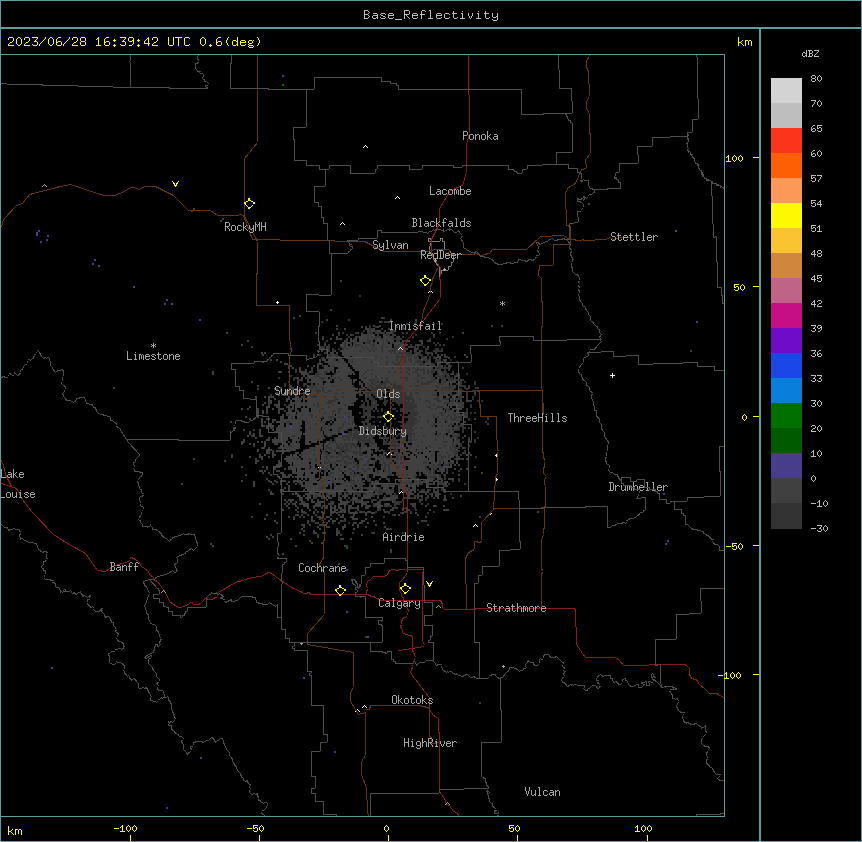Click the purple 10 dBZ legend swatch
862x842 pixels.
(x=786, y=466)
